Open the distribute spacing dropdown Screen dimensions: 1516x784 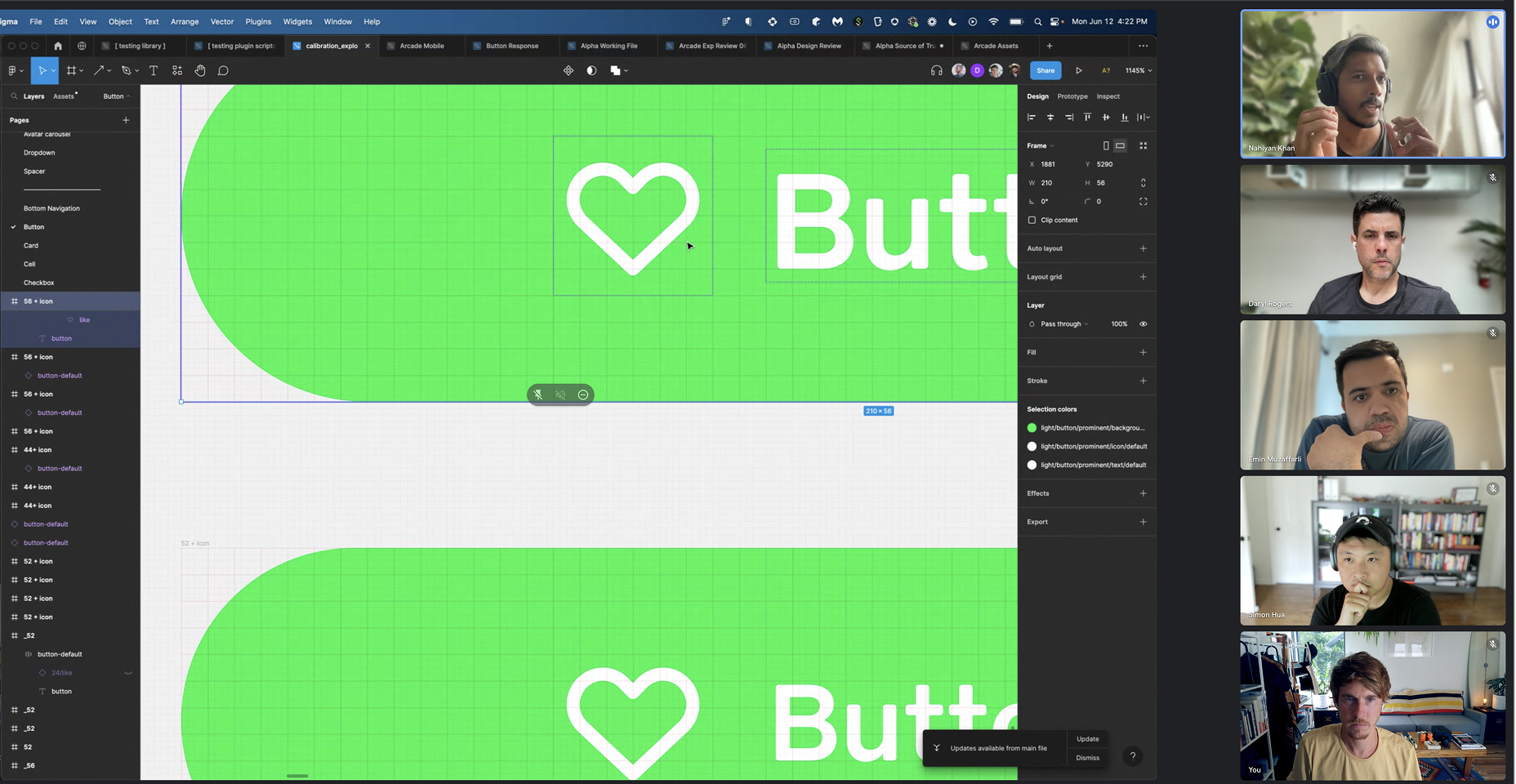pos(1144,118)
